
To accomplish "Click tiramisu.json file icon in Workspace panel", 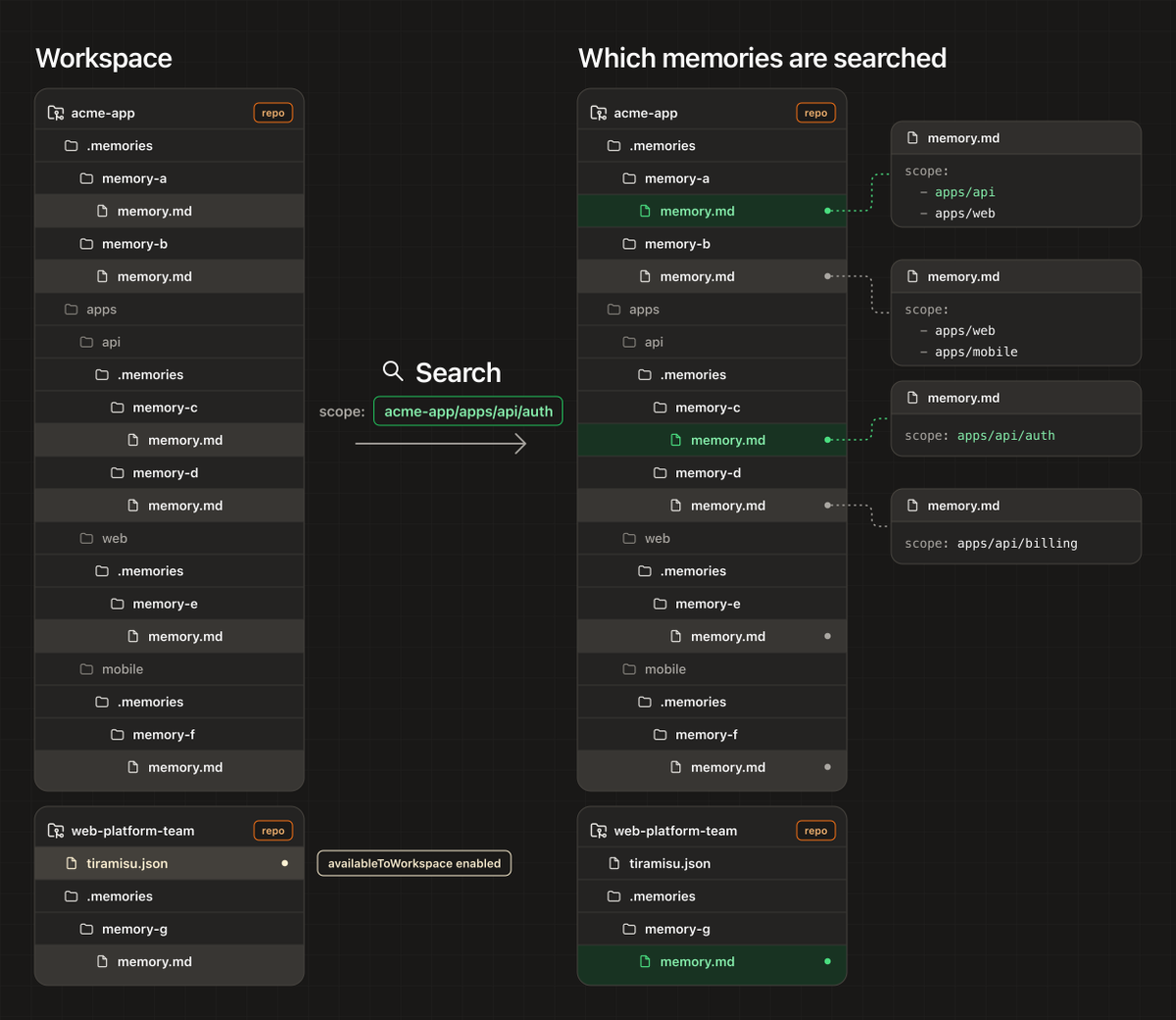I will tap(71, 863).
